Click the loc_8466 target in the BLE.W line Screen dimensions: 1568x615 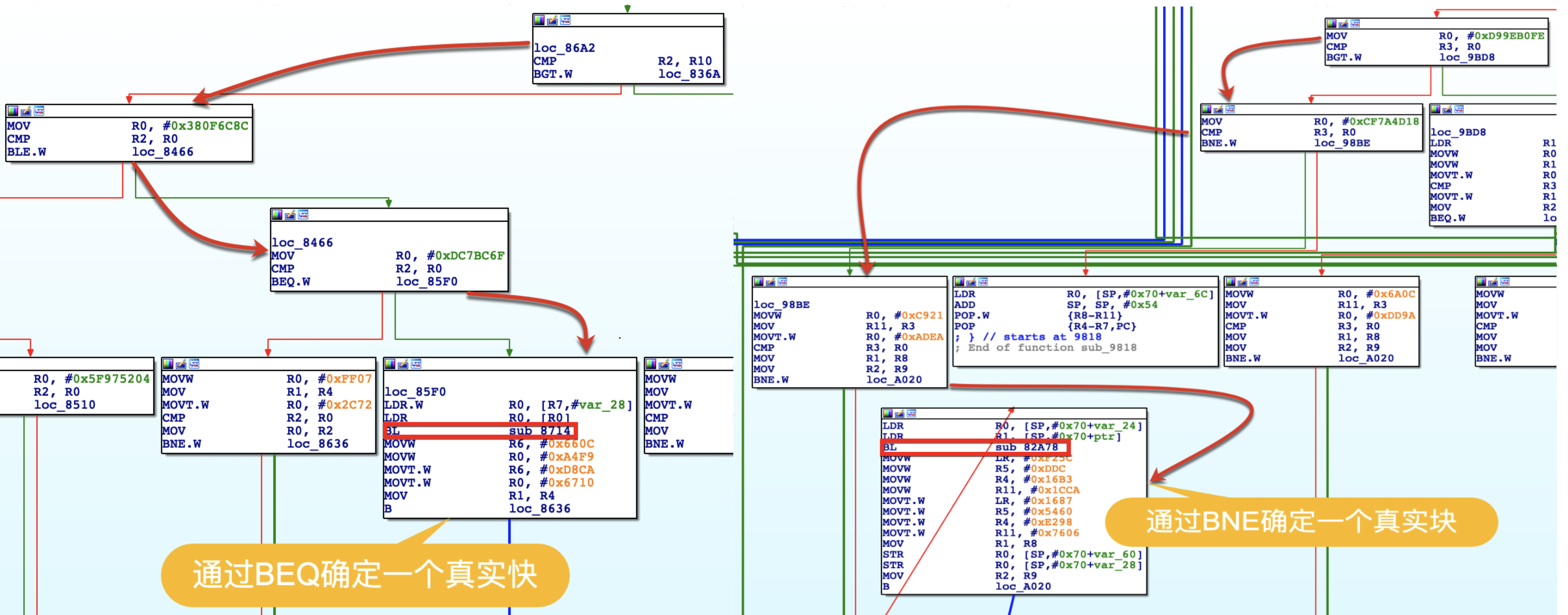(x=163, y=152)
